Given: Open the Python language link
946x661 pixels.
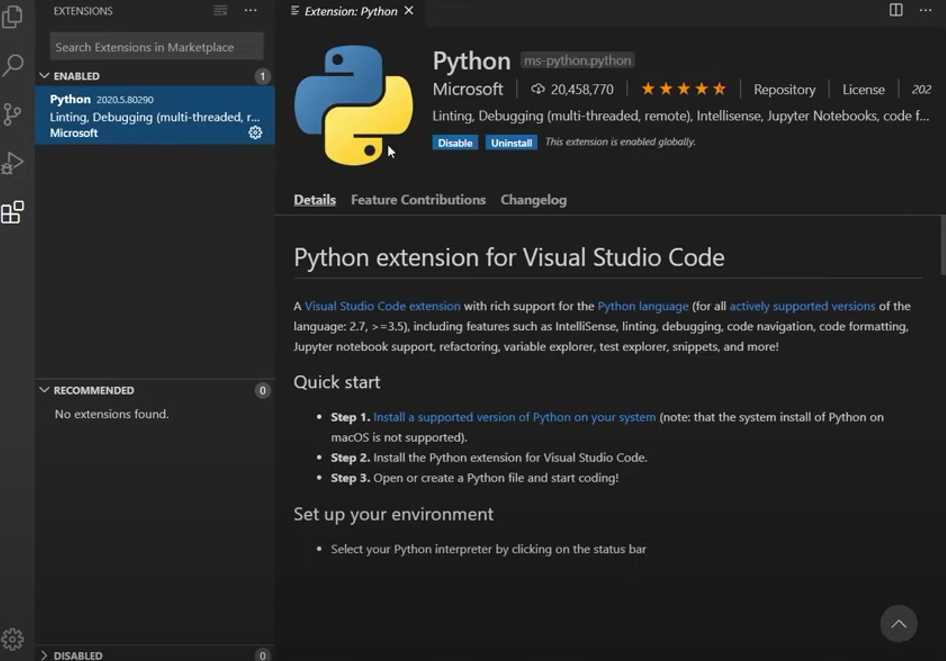Looking at the screenshot, I should 643,306.
